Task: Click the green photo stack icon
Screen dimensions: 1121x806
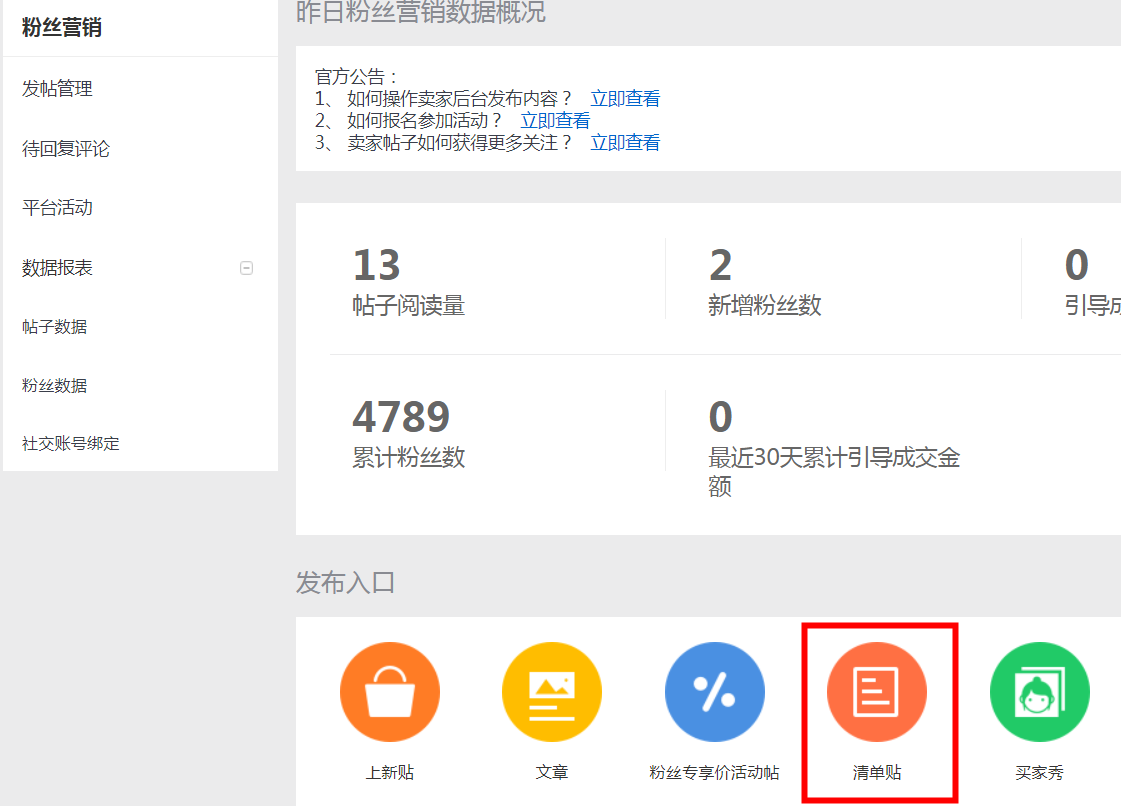Action: coord(1039,691)
